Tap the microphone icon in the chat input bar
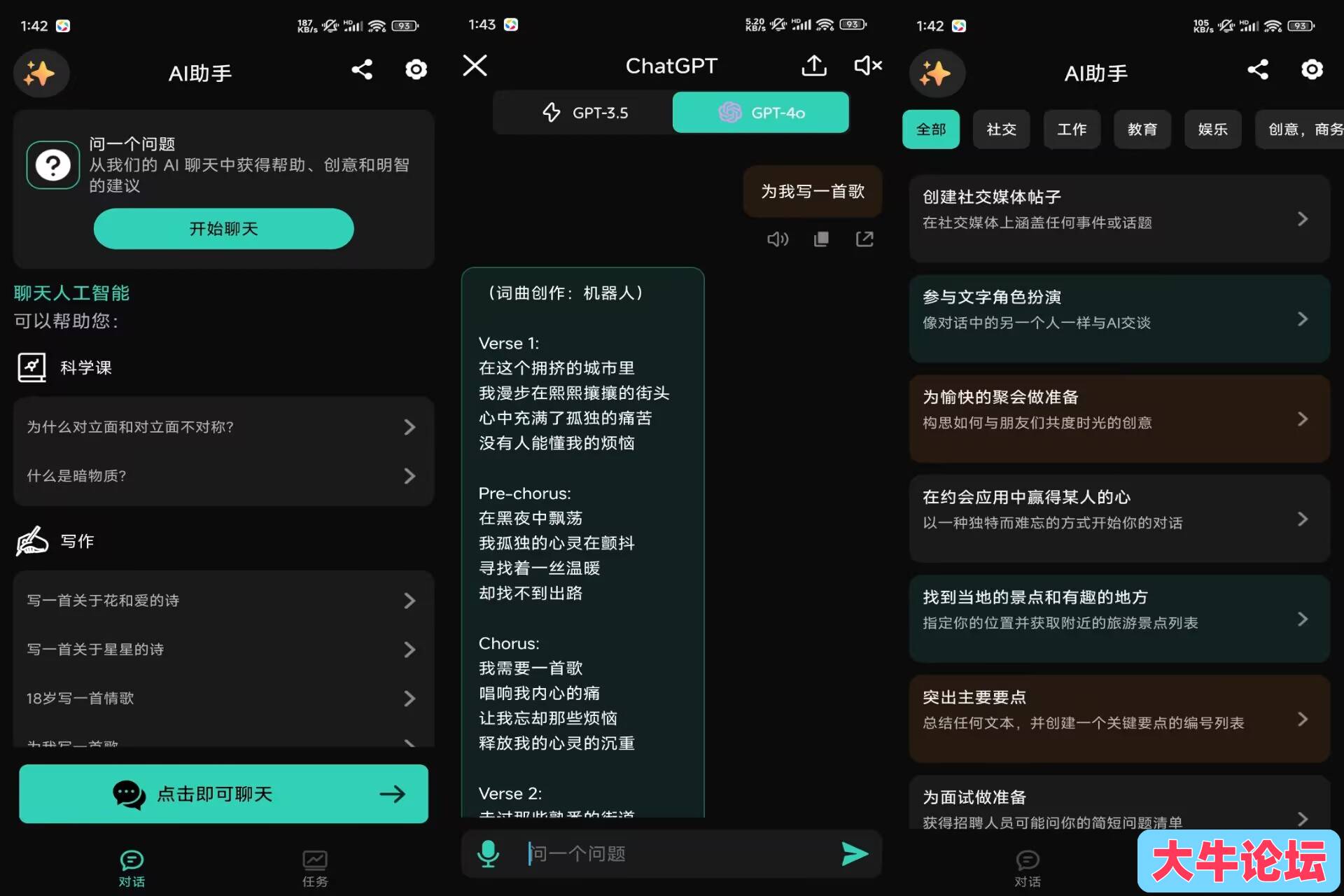The height and width of the screenshot is (896, 1344). (488, 854)
